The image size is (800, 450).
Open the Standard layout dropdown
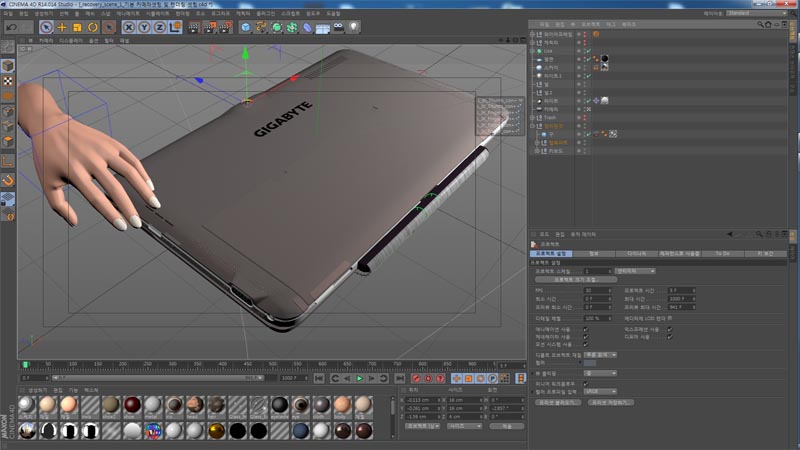click(757, 13)
